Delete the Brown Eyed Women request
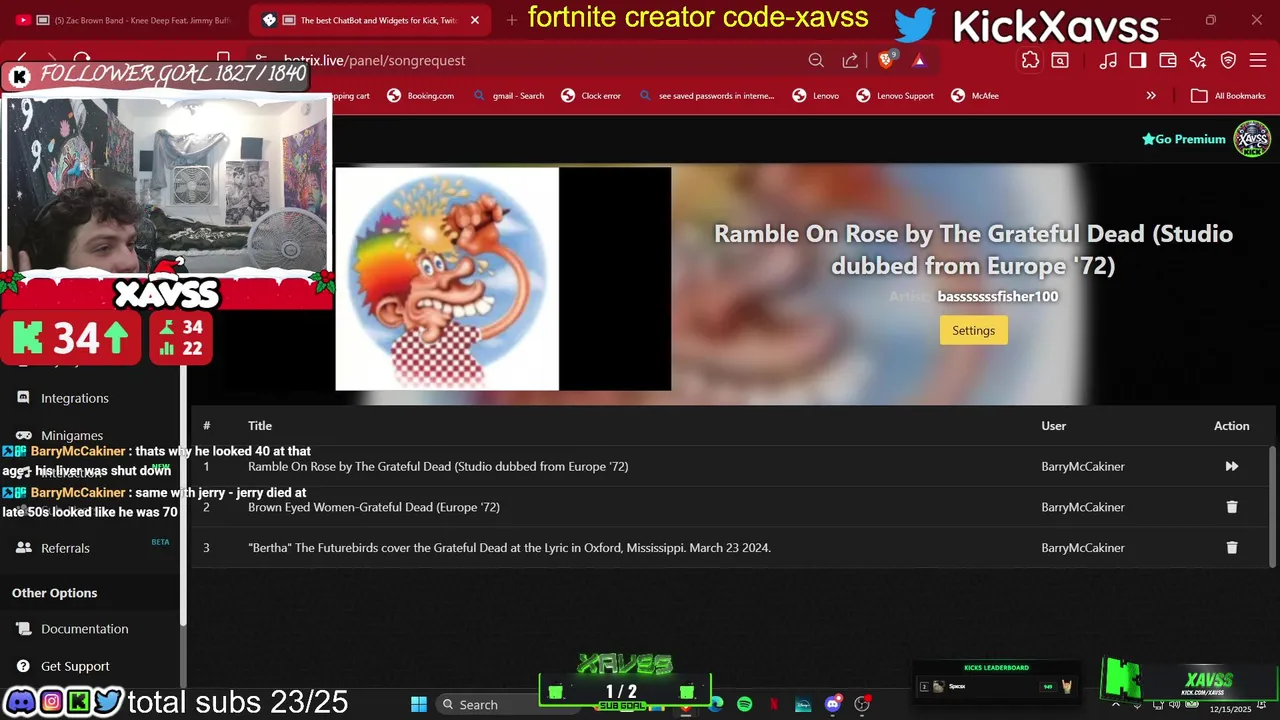The height and width of the screenshot is (720, 1280). [1231, 507]
